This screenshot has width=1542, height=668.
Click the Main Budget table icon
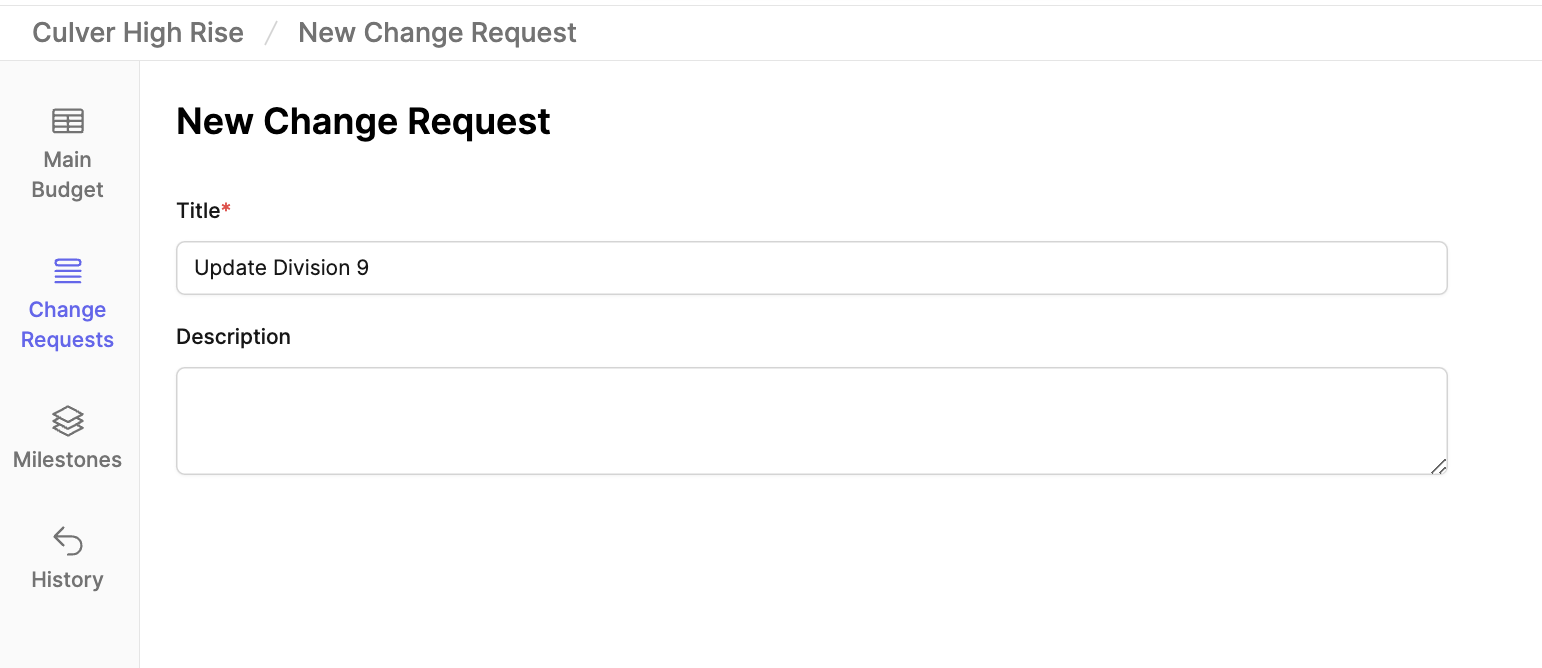point(67,121)
